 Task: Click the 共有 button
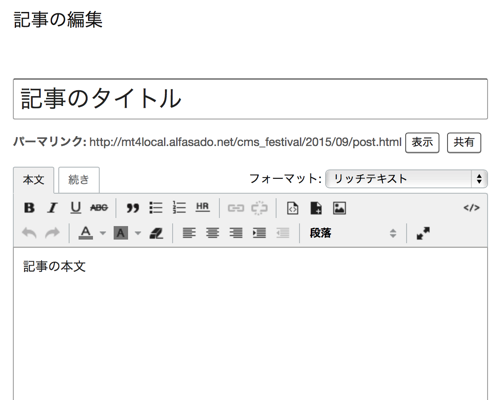[464, 143]
